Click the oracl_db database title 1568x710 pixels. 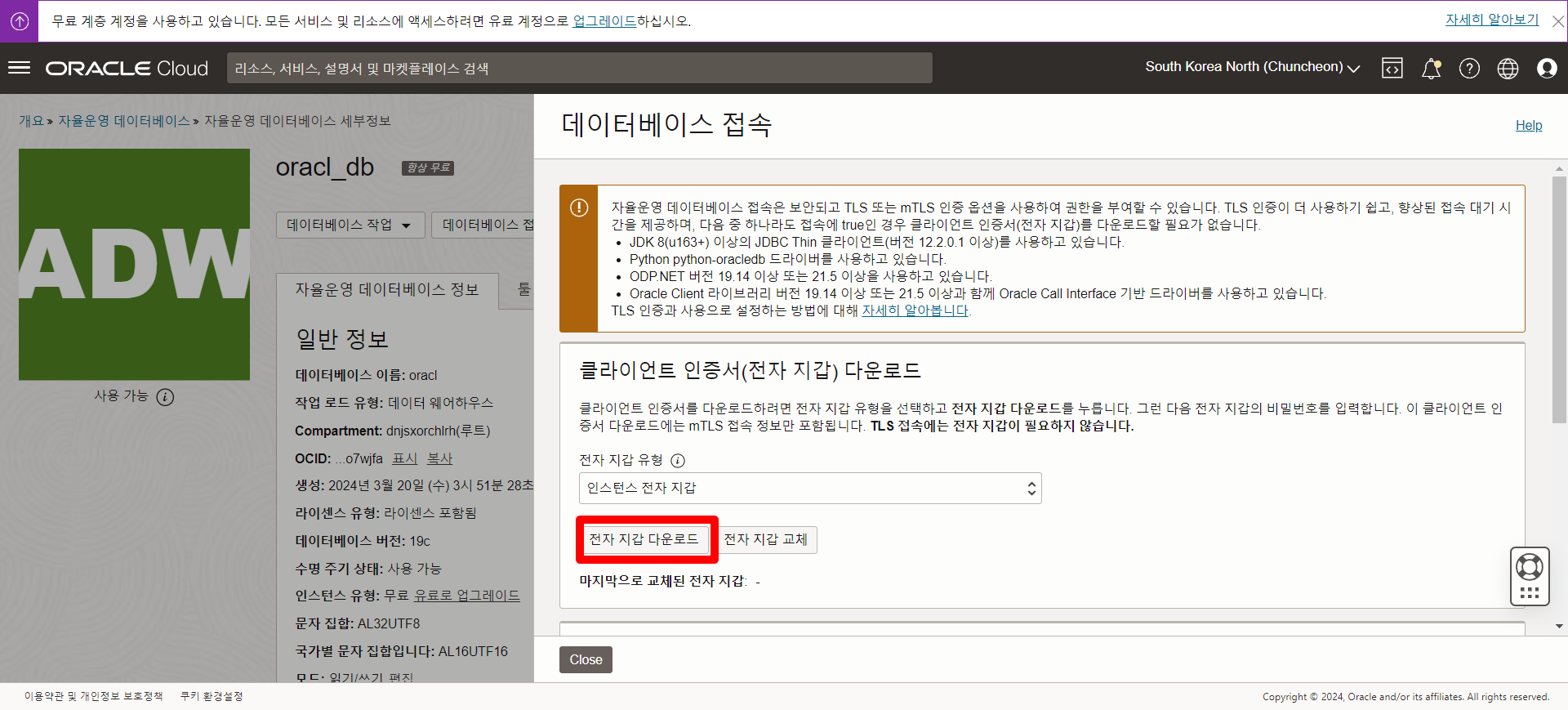[x=325, y=167]
